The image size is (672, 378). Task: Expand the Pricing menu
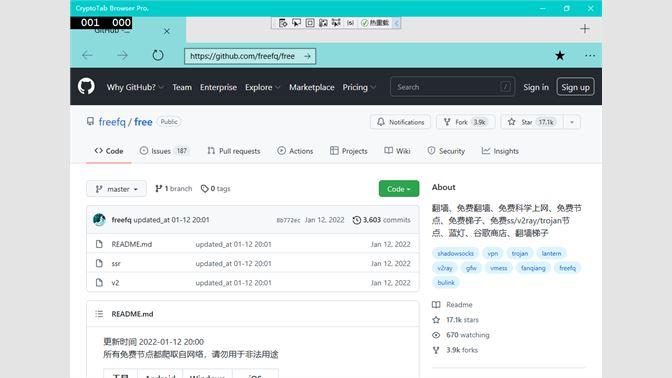pos(359,87)
